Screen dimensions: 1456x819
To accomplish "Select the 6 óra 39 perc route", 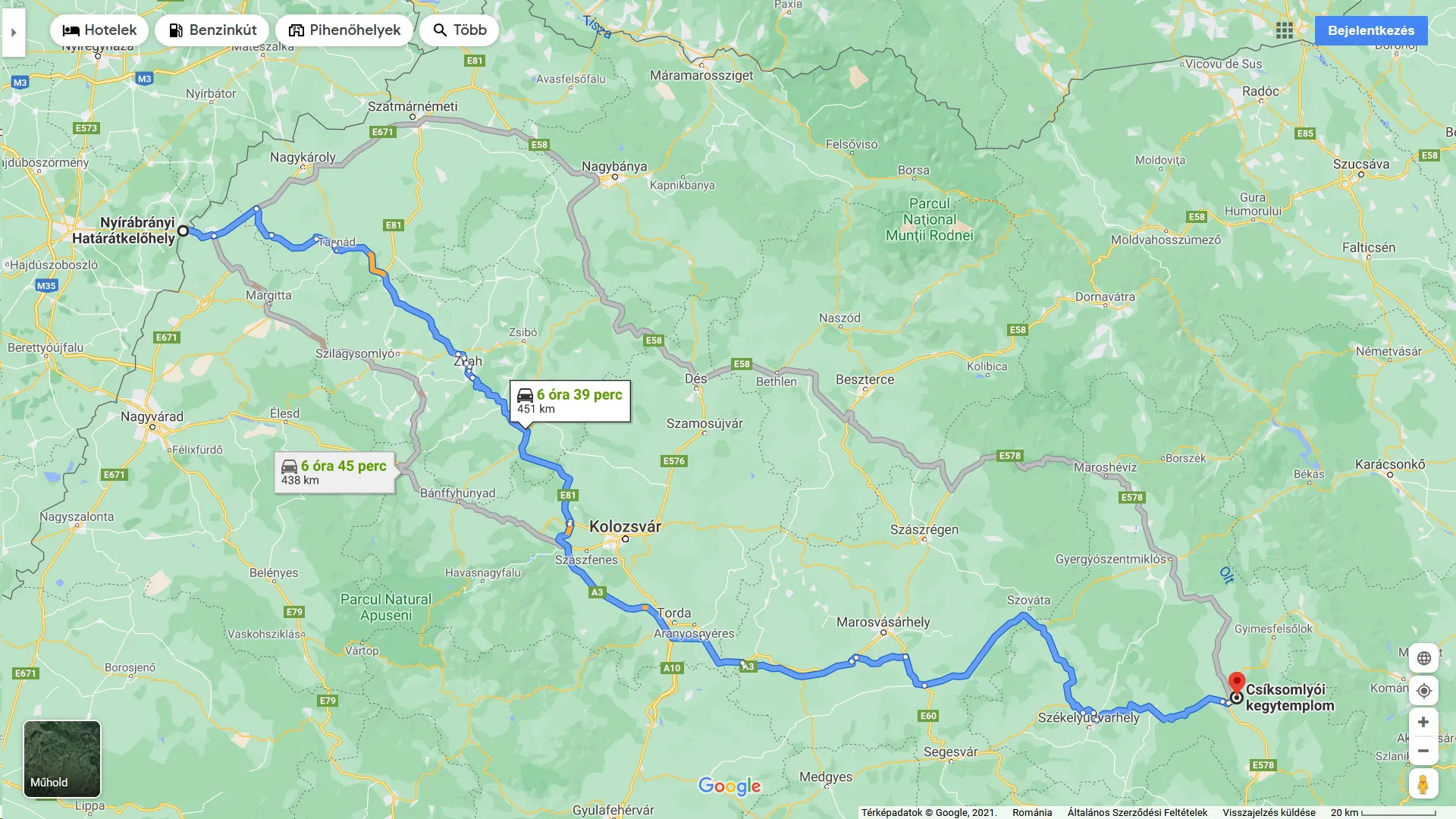I will [x=570, y=401].
